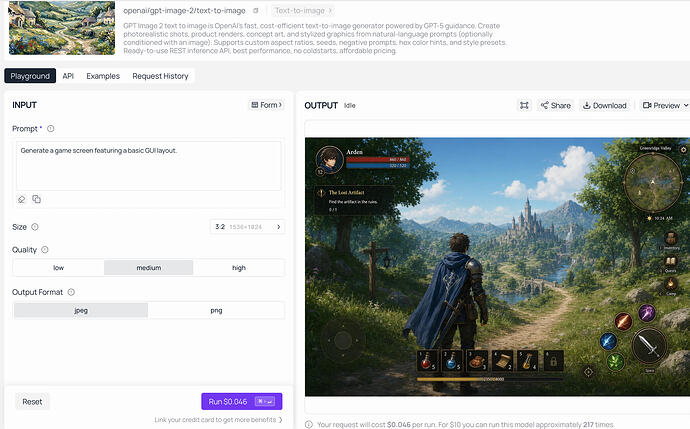Image resolution: width=690 pixels, height=429 pixels.
Task: Choose jpeg output format
Action: pos(81,310)
